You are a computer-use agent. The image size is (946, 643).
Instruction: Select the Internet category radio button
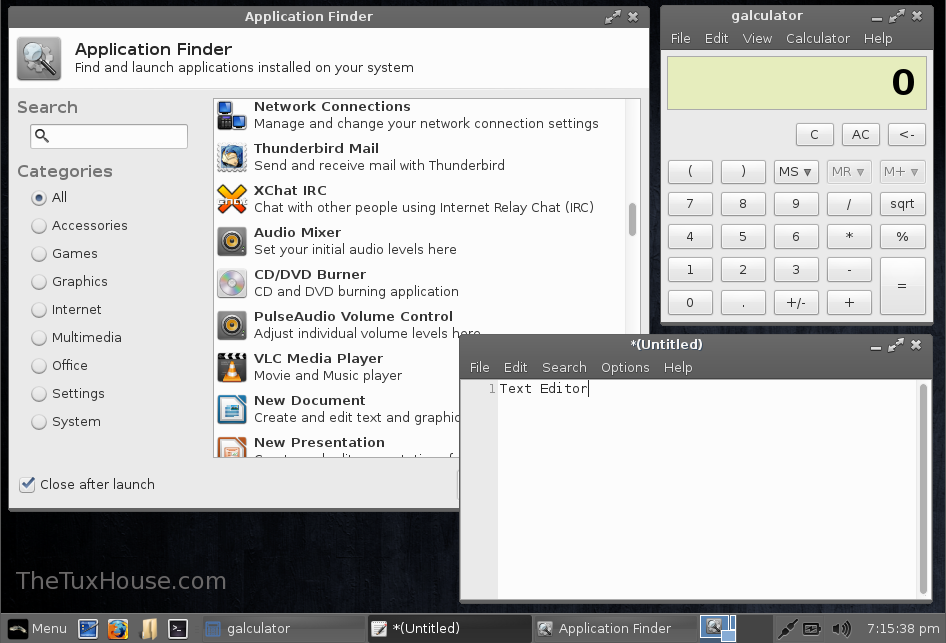pos(39,310)
